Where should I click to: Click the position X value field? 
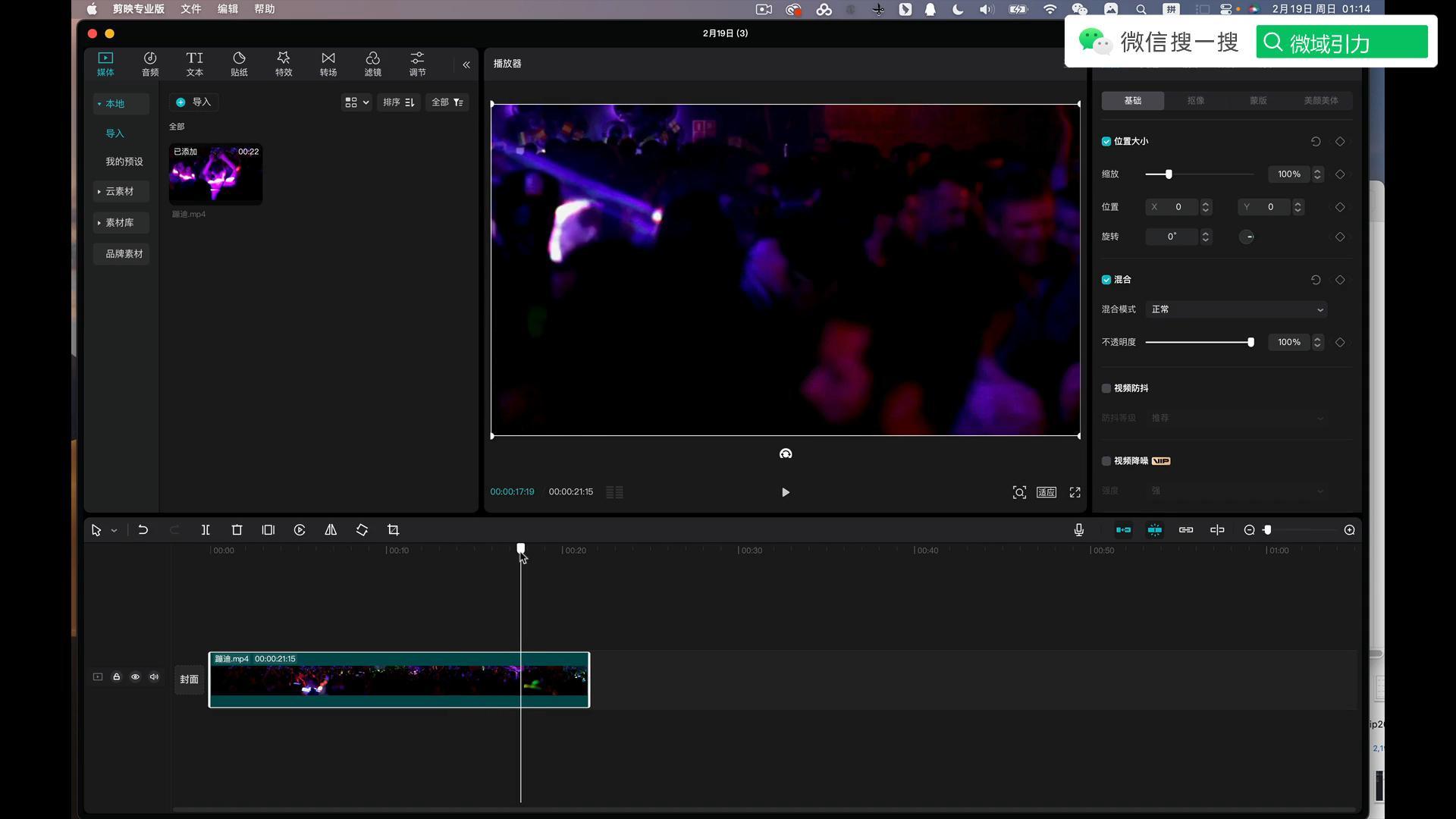pos(1172,207)
